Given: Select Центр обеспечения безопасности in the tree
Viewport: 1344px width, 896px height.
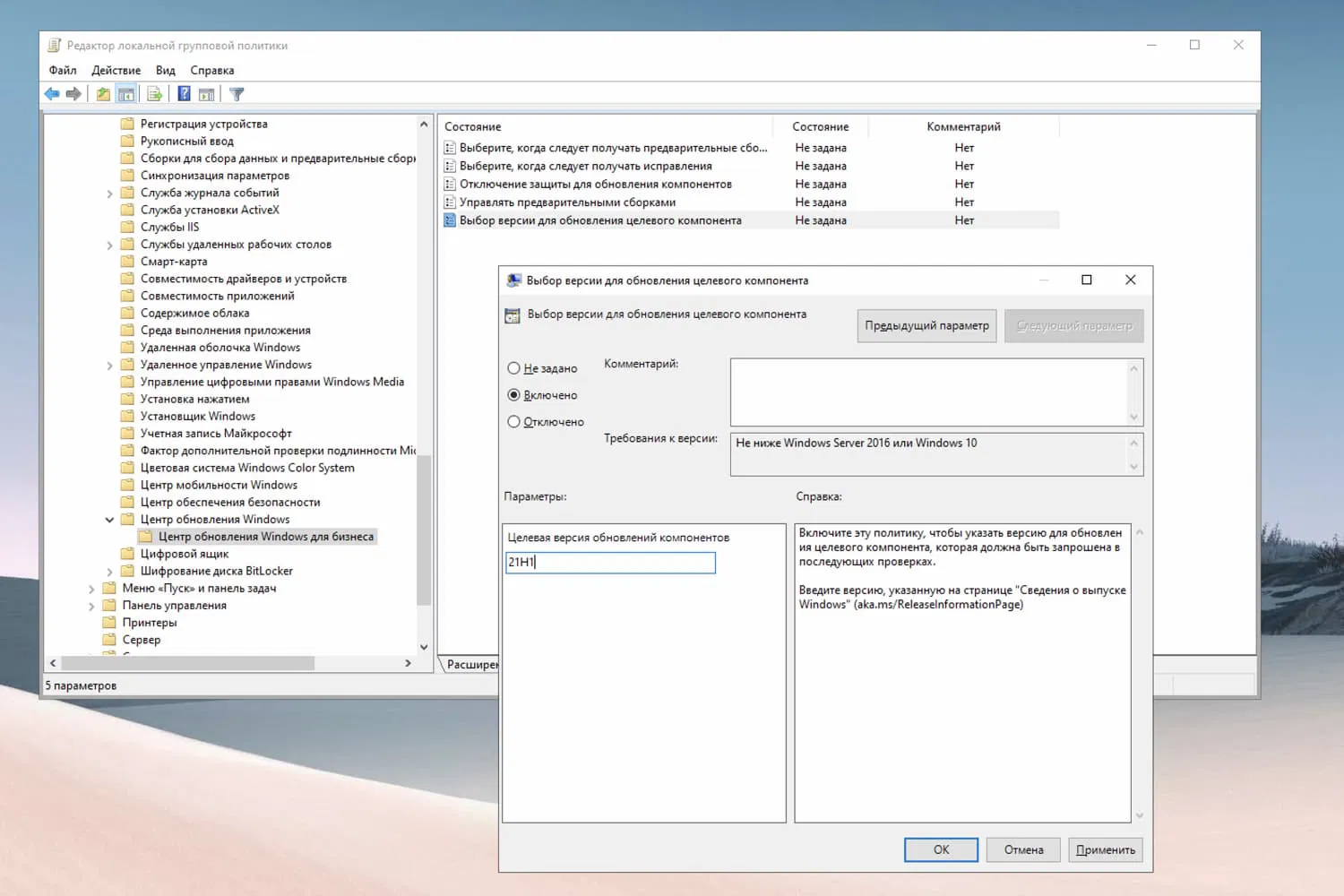Looking at the screenshot, I should (x=230, y=503).
